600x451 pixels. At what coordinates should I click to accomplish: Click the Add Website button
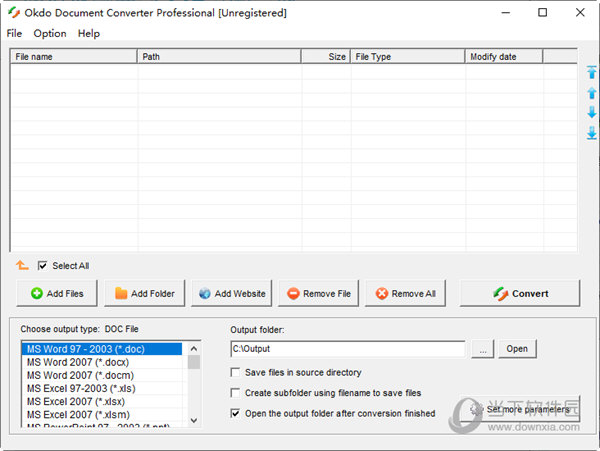coord(232,293)
